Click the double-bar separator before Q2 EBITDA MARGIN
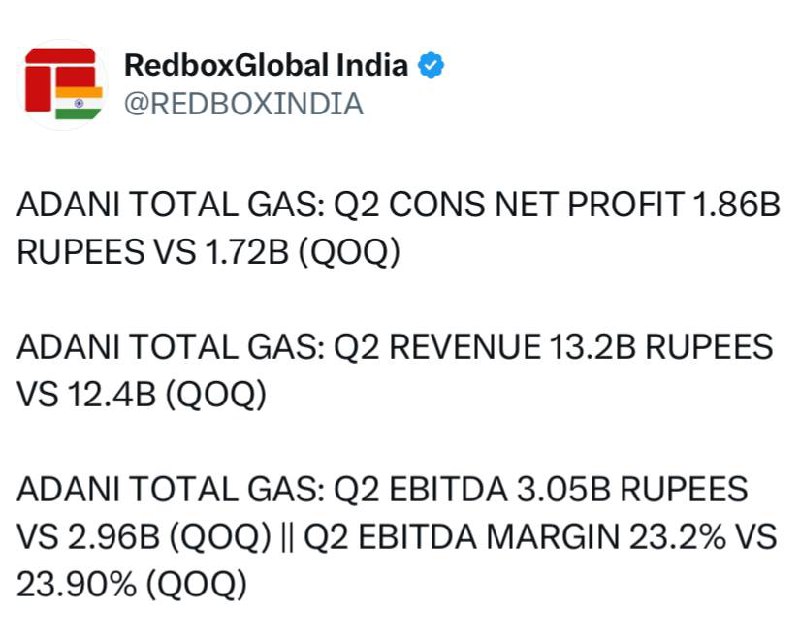Viewport: 800px width, 642px height. (288, 537)
